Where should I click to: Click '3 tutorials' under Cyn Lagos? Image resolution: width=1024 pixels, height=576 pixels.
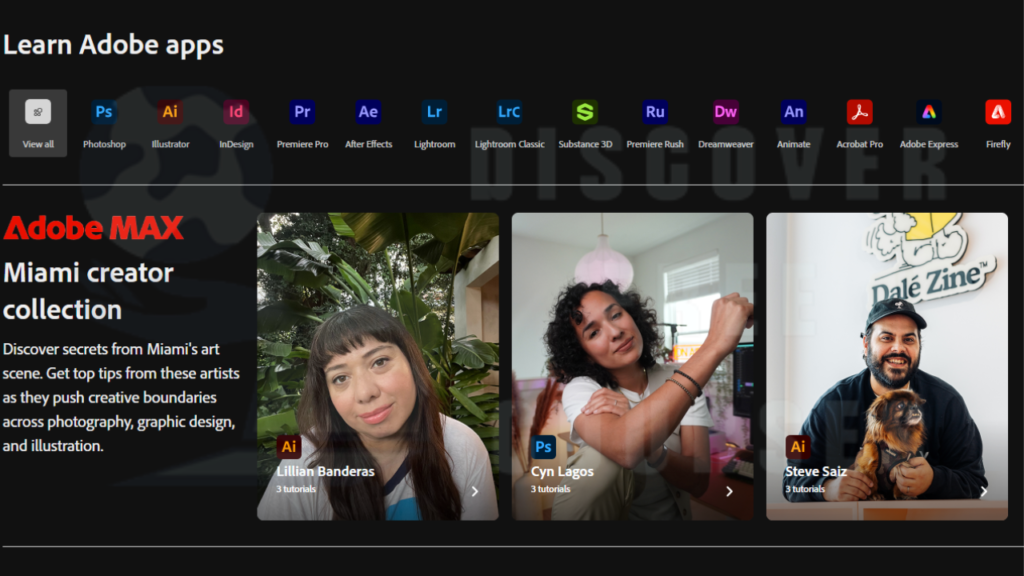(x=551, y=489)
